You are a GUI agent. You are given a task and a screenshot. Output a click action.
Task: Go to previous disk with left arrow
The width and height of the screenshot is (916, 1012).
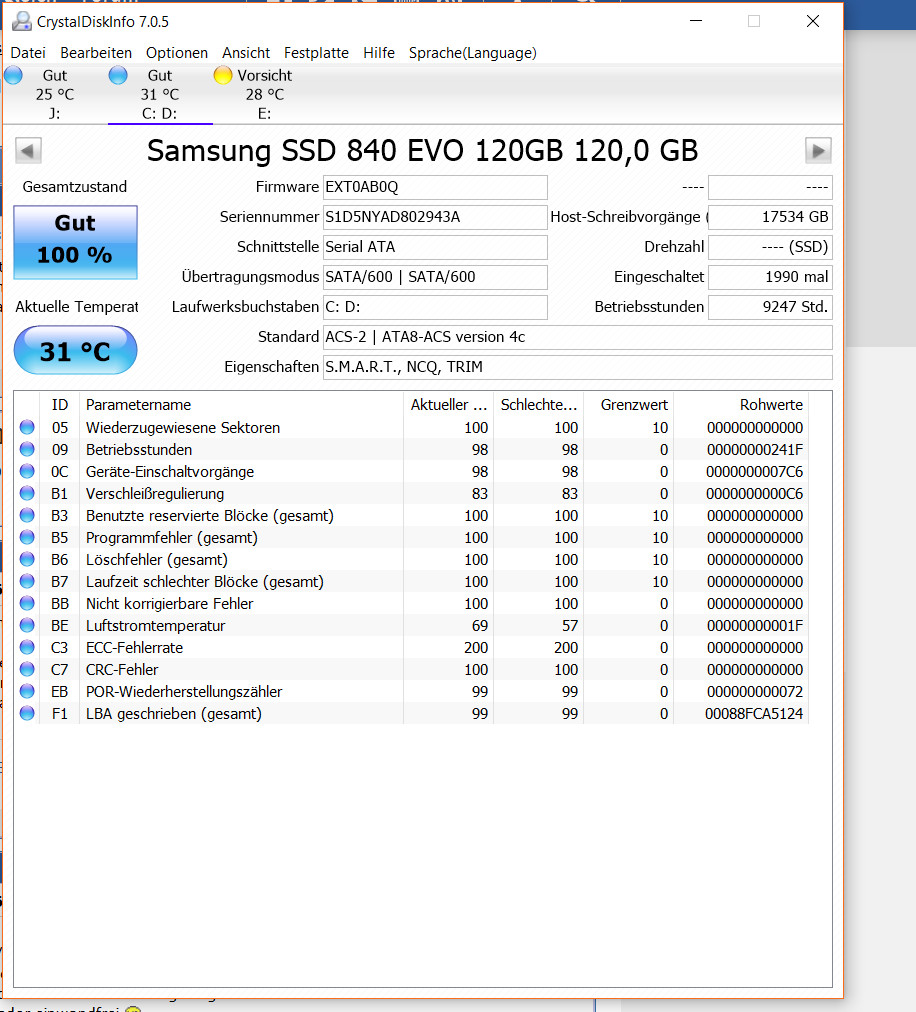coord(28,151)
